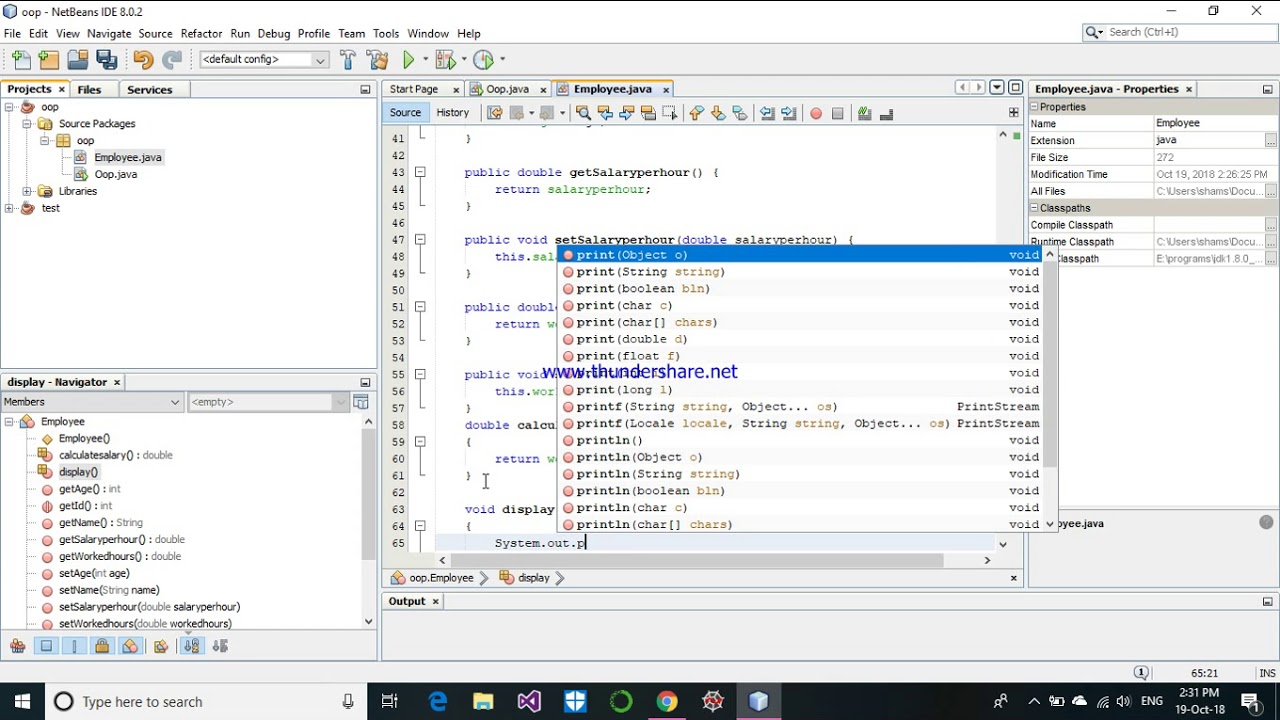Click the Stop Macro Recording square icon
Screen dimensions: 1280x720
(x=838, y=113)
